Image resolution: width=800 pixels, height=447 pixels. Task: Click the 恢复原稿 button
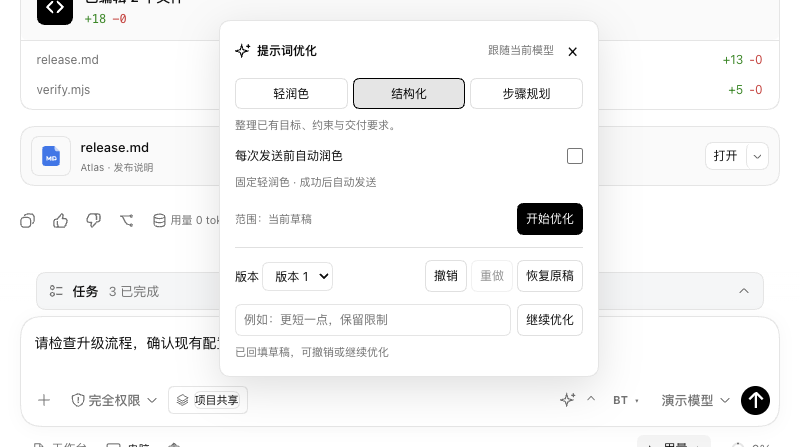pyautogui.click(x=549, y=276)
